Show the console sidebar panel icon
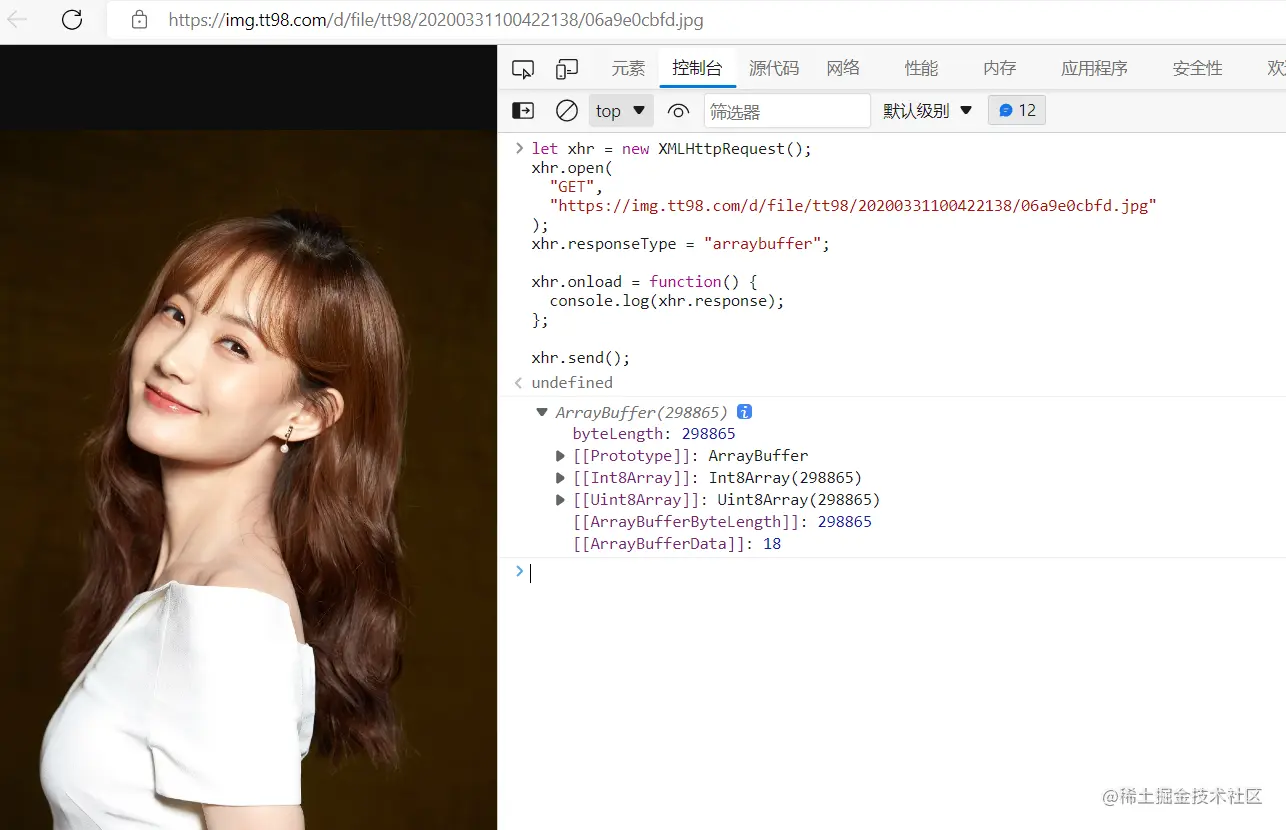This screenshot has width=1286, height=830. click(523, 110)
